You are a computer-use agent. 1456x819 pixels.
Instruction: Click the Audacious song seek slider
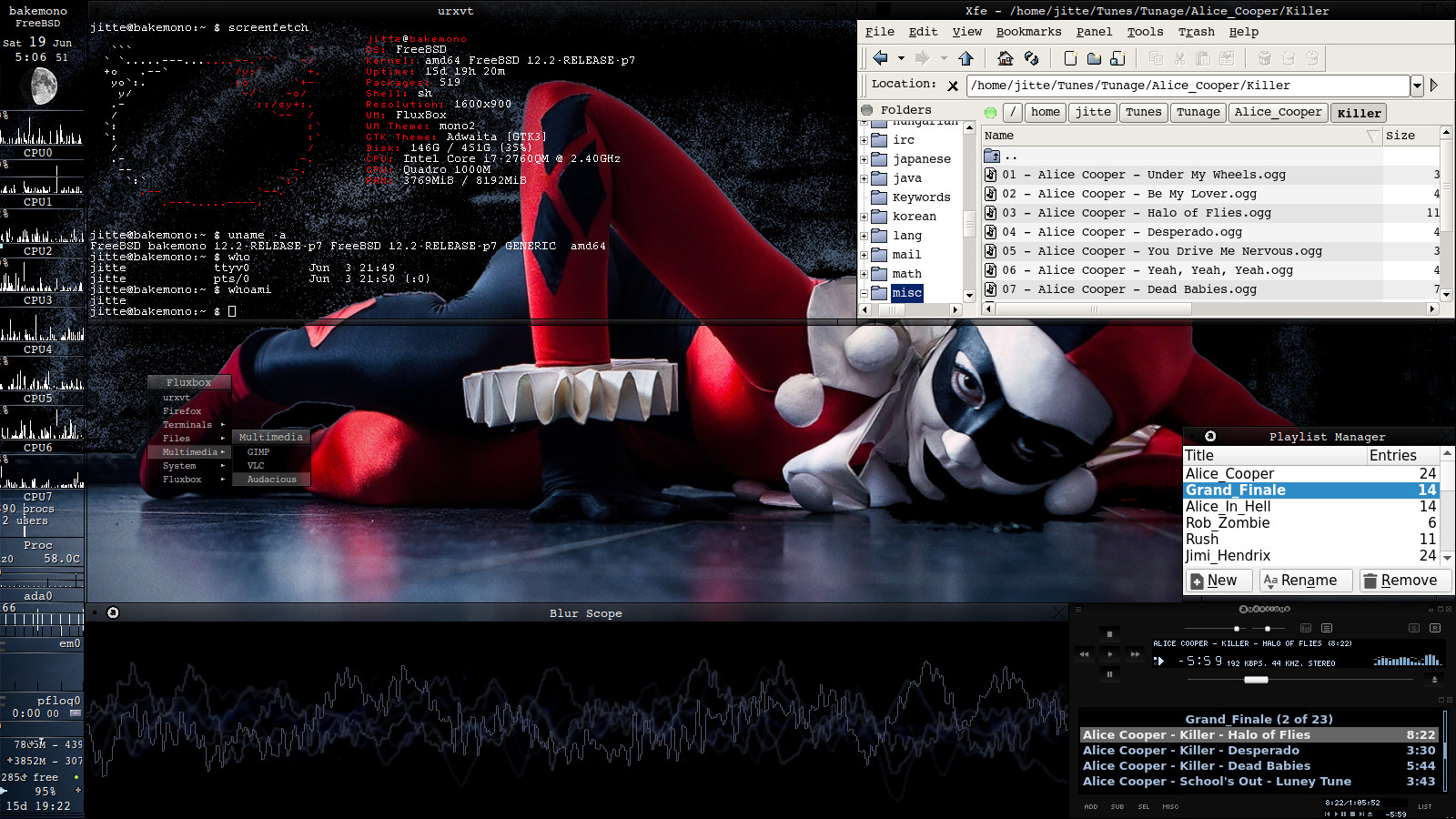click(1256, 680)
